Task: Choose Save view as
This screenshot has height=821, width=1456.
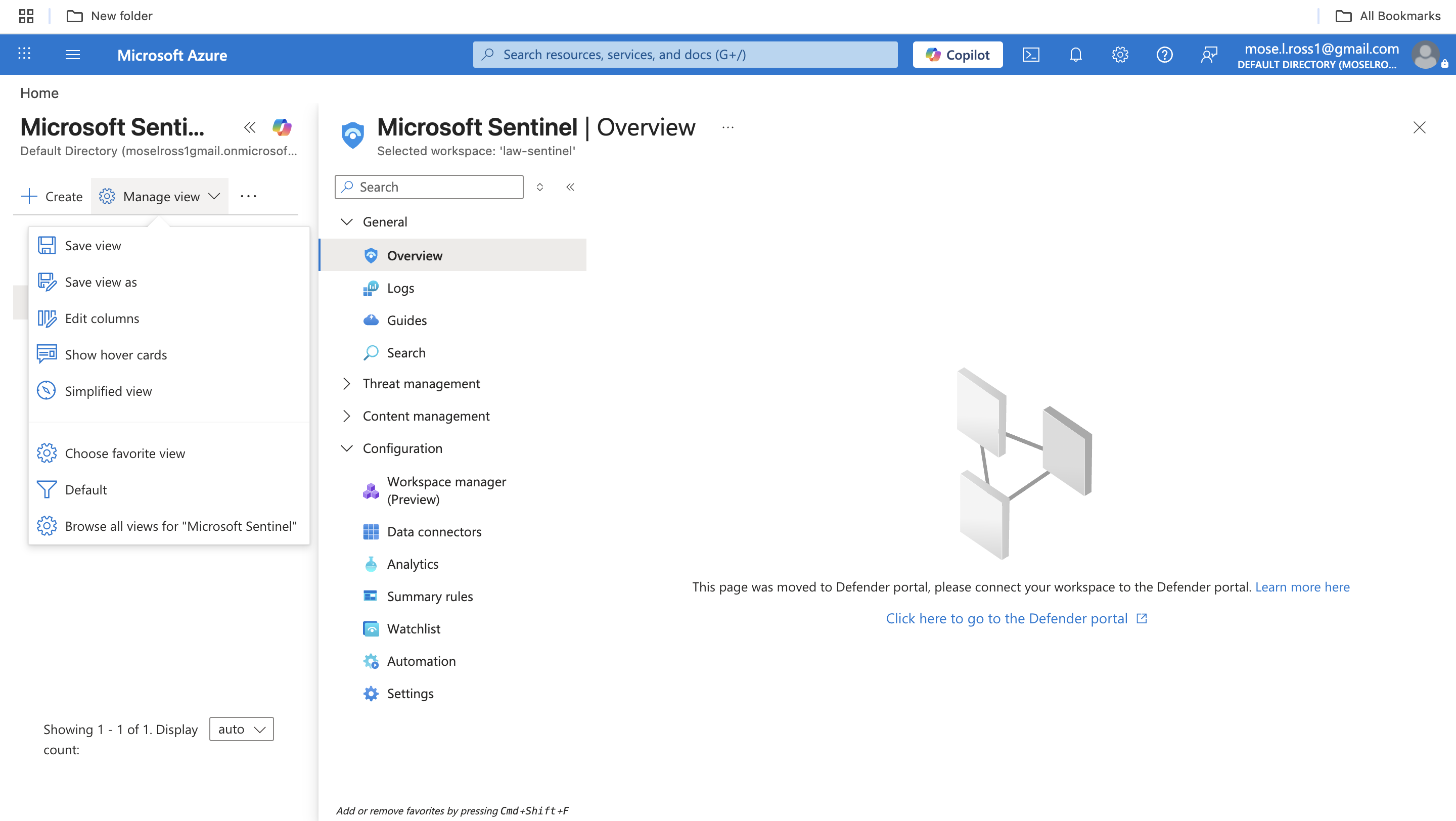Action: click(x=169, y=282)
